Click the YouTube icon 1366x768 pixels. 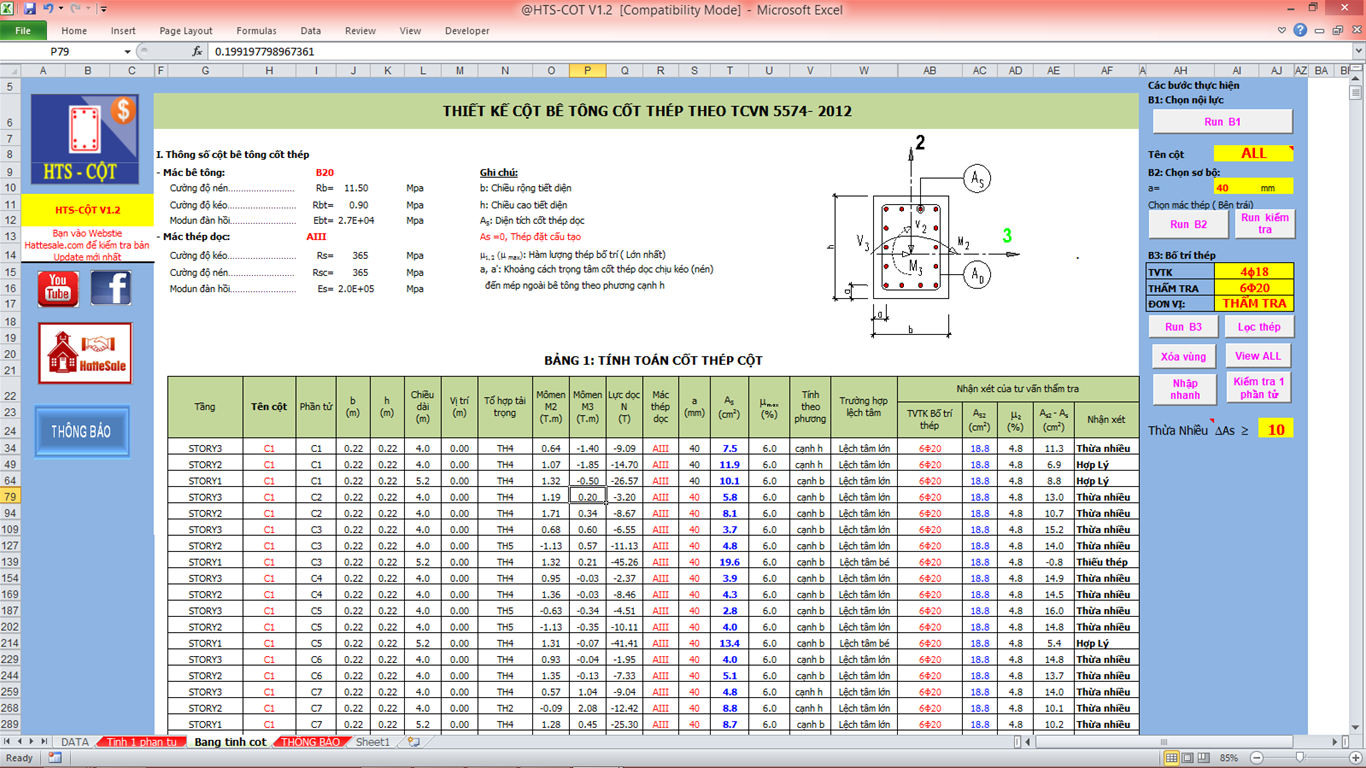click(58, 288)
